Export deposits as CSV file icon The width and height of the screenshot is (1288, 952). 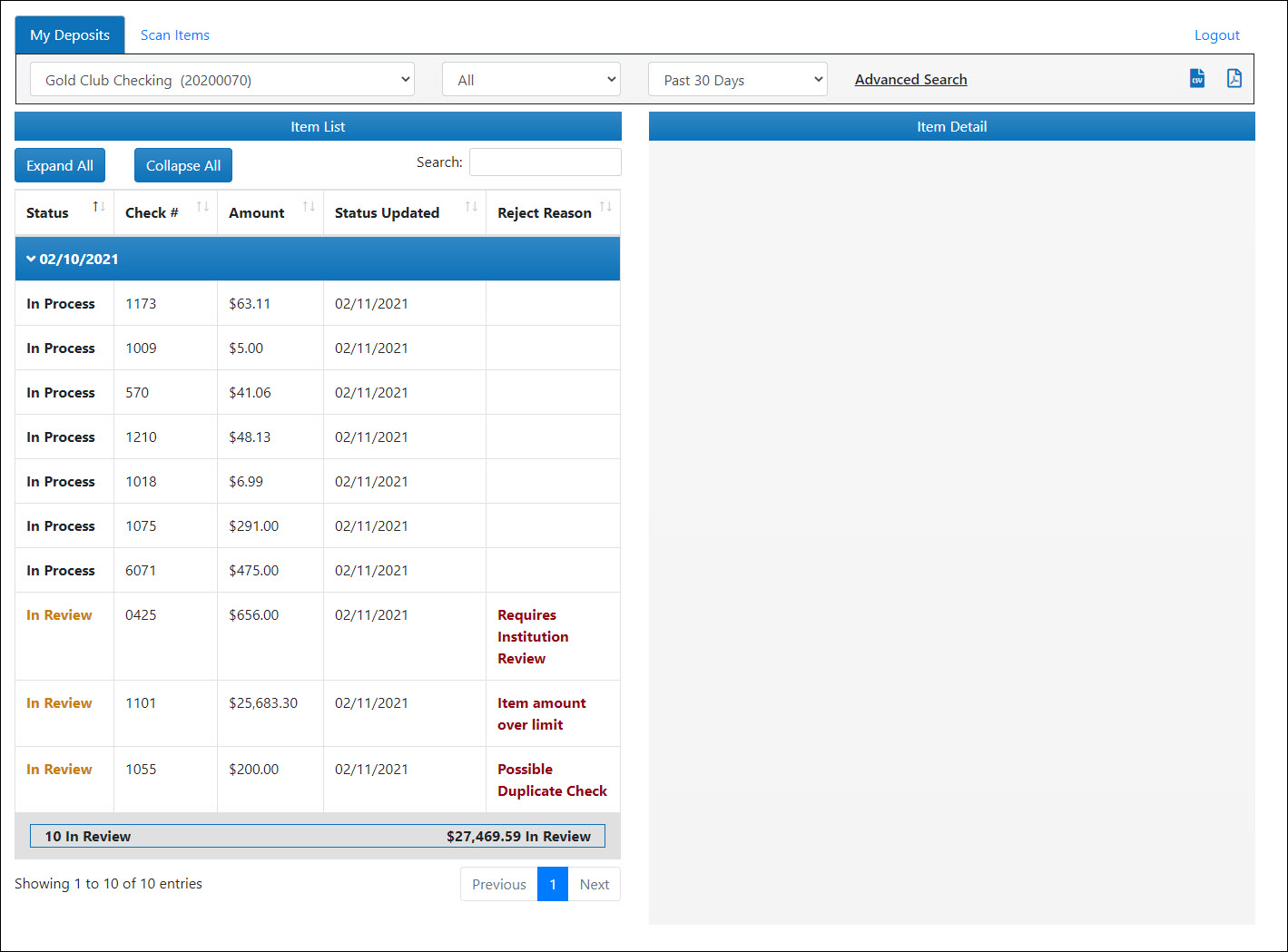(1197, 79)
